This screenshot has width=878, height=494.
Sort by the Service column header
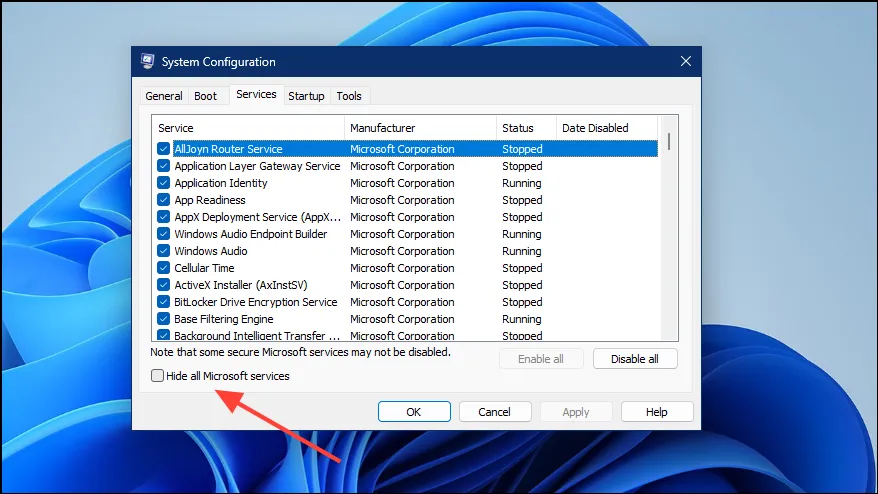click(x=248, y=128)
